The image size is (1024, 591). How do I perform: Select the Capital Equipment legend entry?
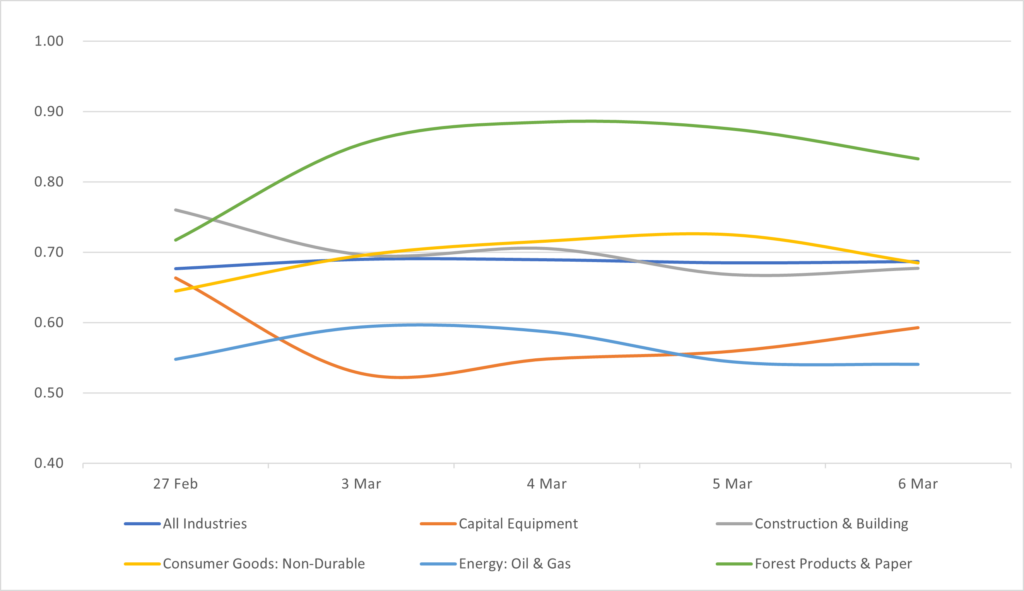[x=518, y=523]
